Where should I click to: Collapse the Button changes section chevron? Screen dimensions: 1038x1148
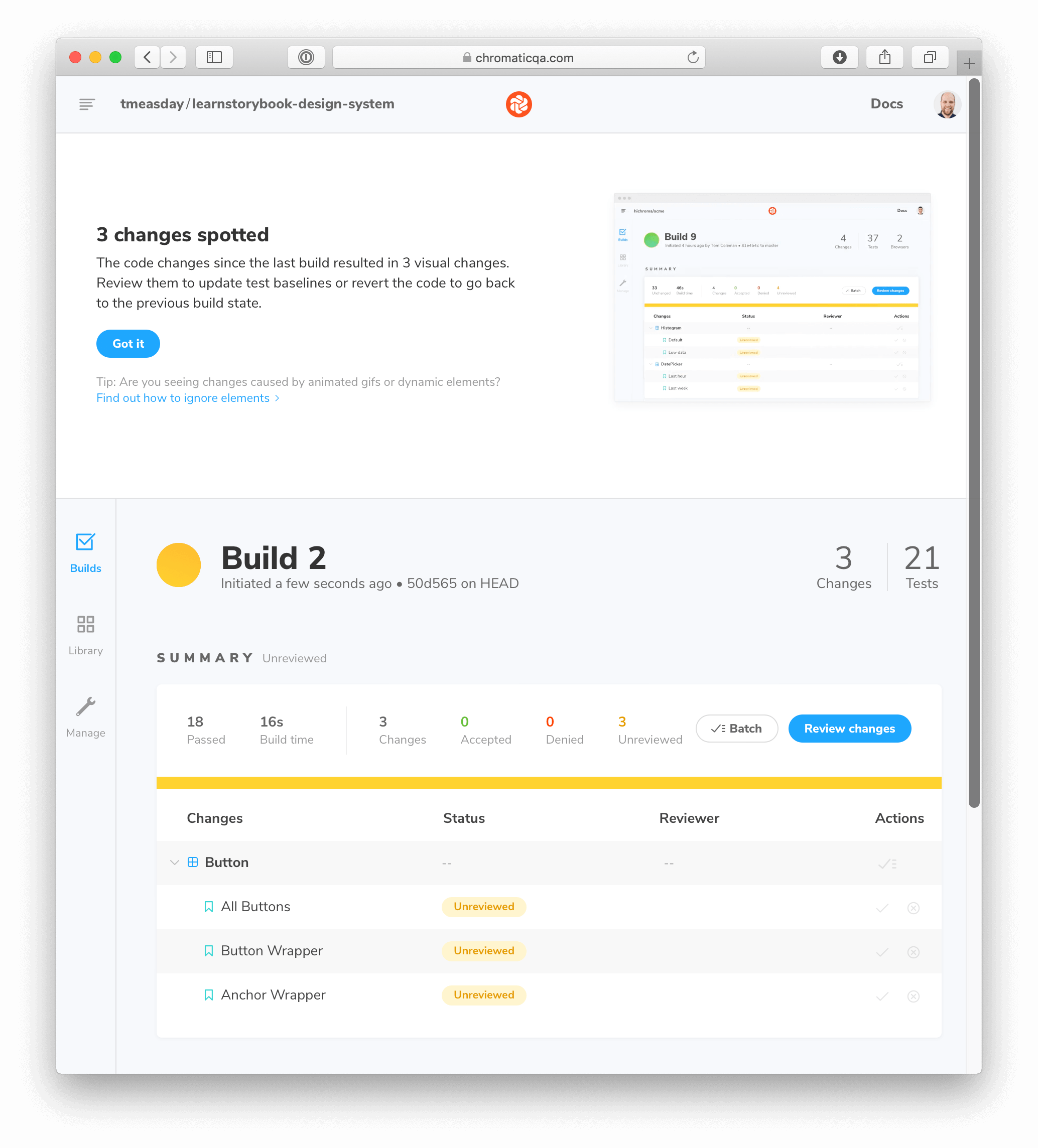(175, 862)
